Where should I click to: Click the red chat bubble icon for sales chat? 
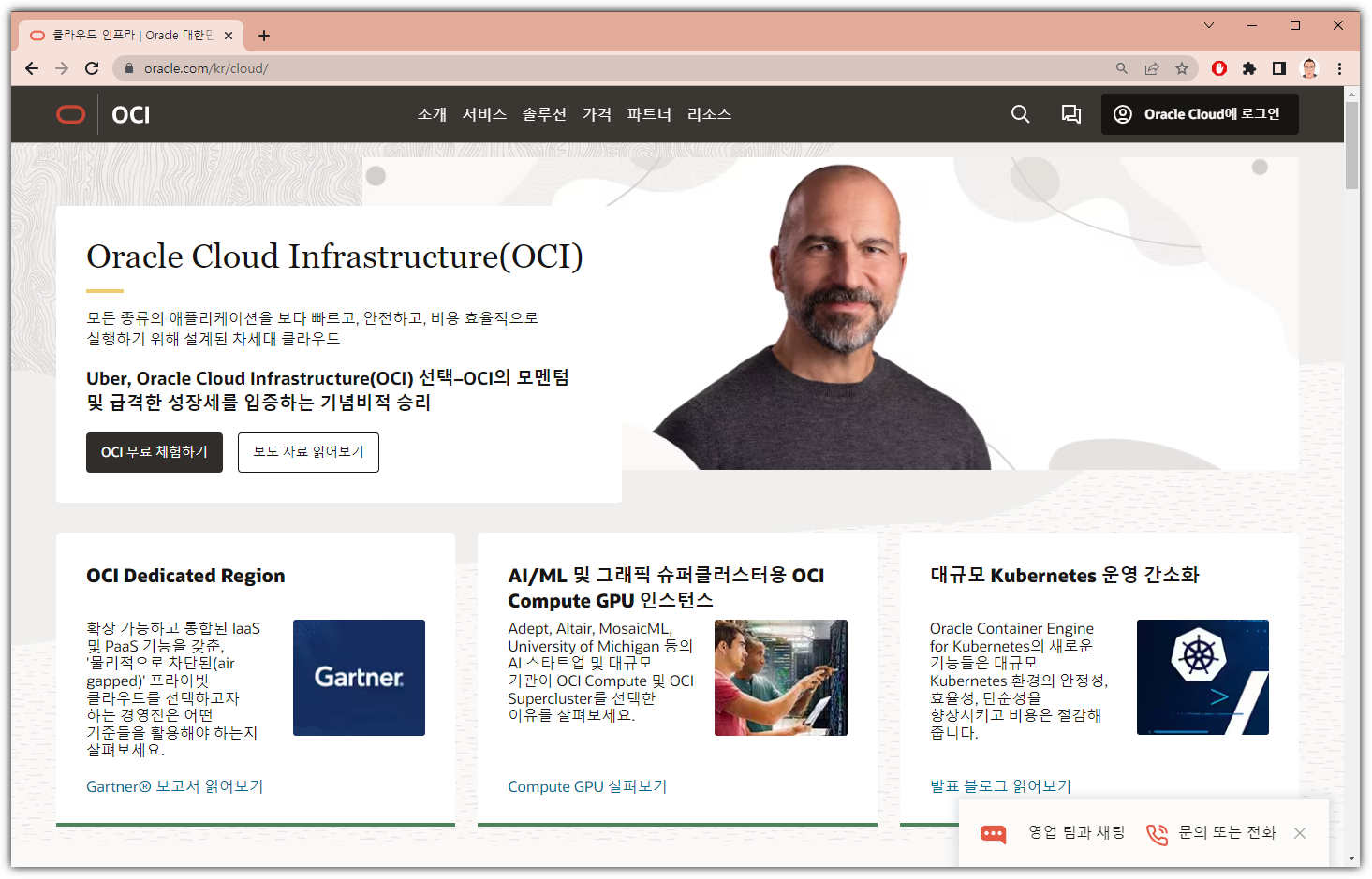tap(994, 833)
